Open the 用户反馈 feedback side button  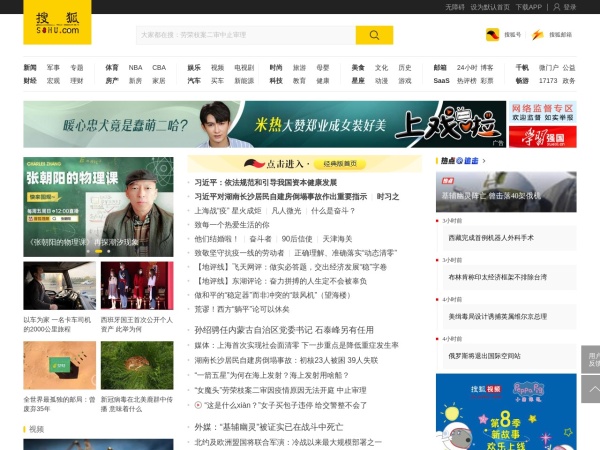pos(593,359)
